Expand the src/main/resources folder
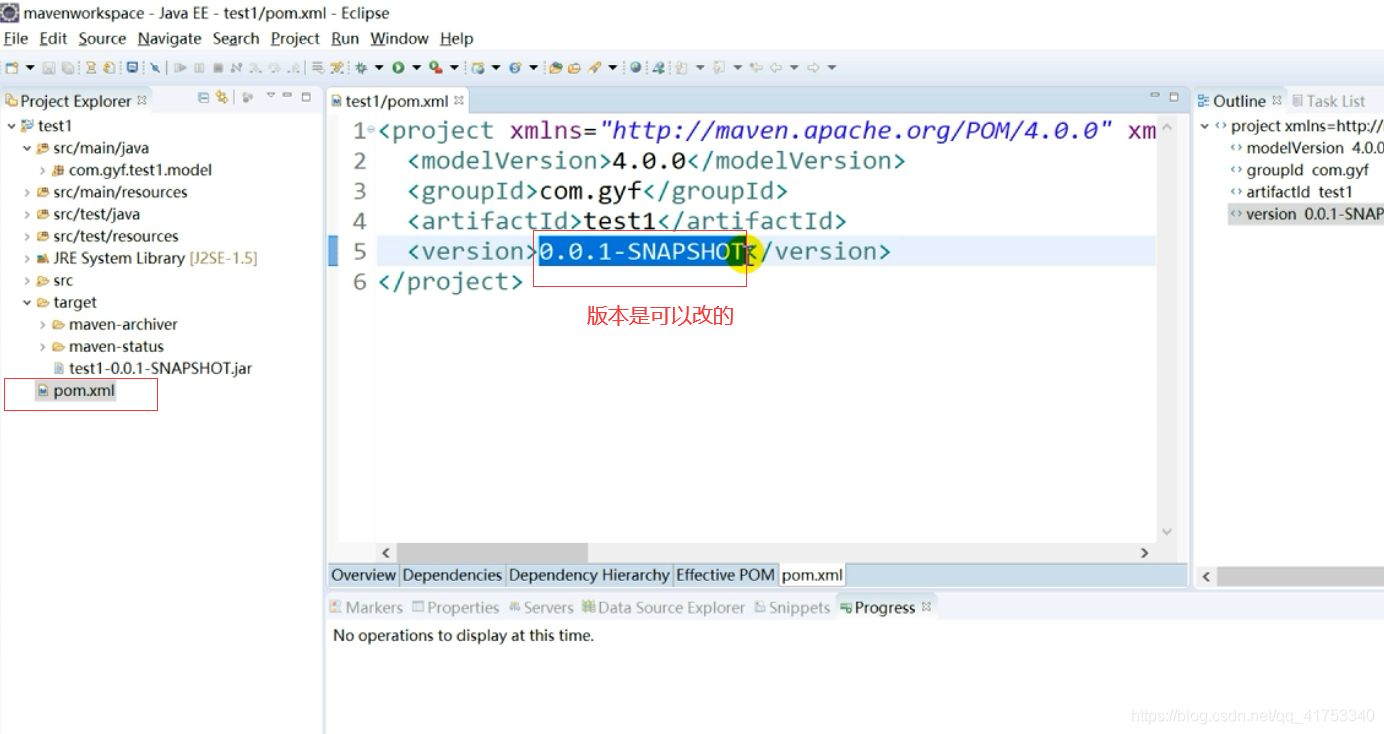 (27, 192)
